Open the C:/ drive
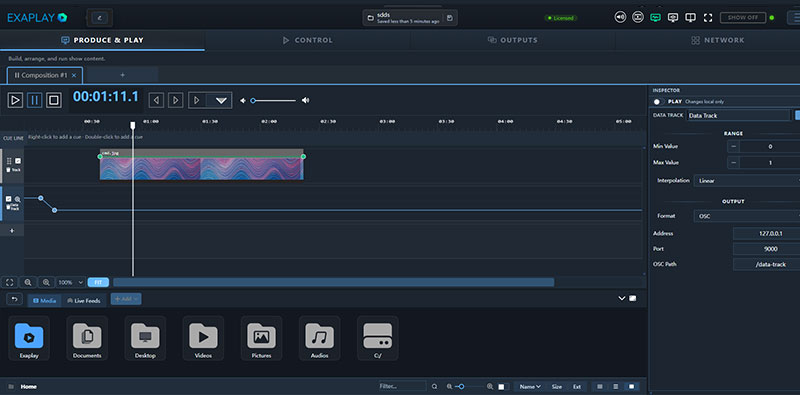The image size is (800, 395). pyautogui.click(x=378, y=338)
